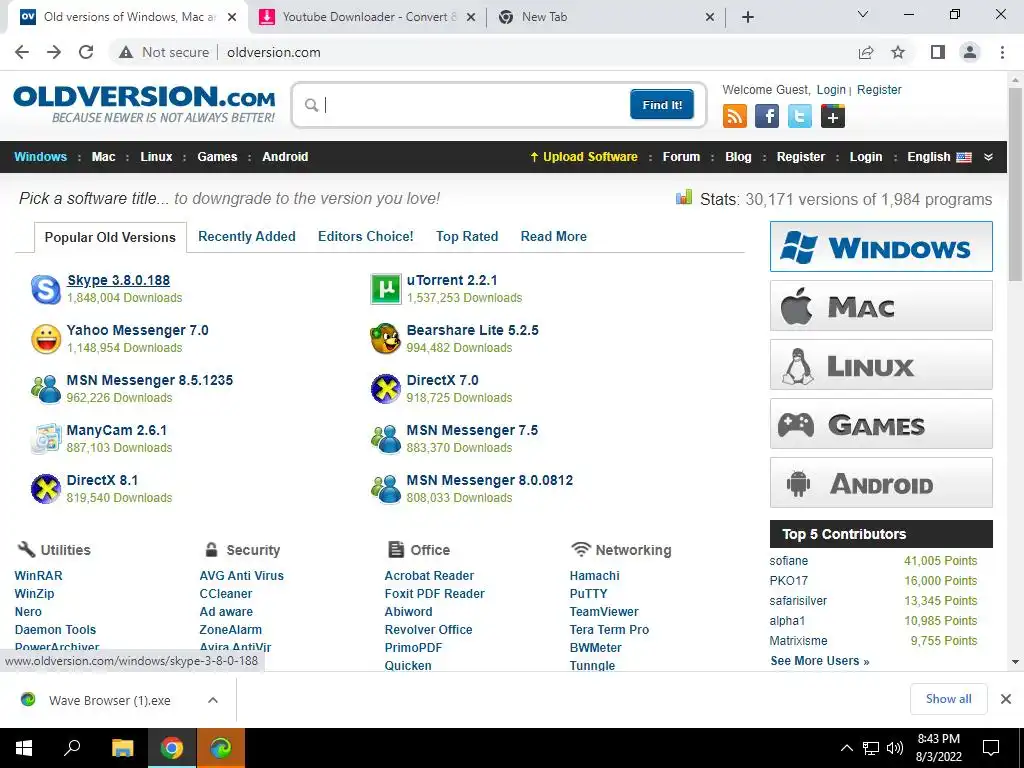The image size is (1024, 768).
Task: Click the Find It! button
Action: click(x=662, y=104)
